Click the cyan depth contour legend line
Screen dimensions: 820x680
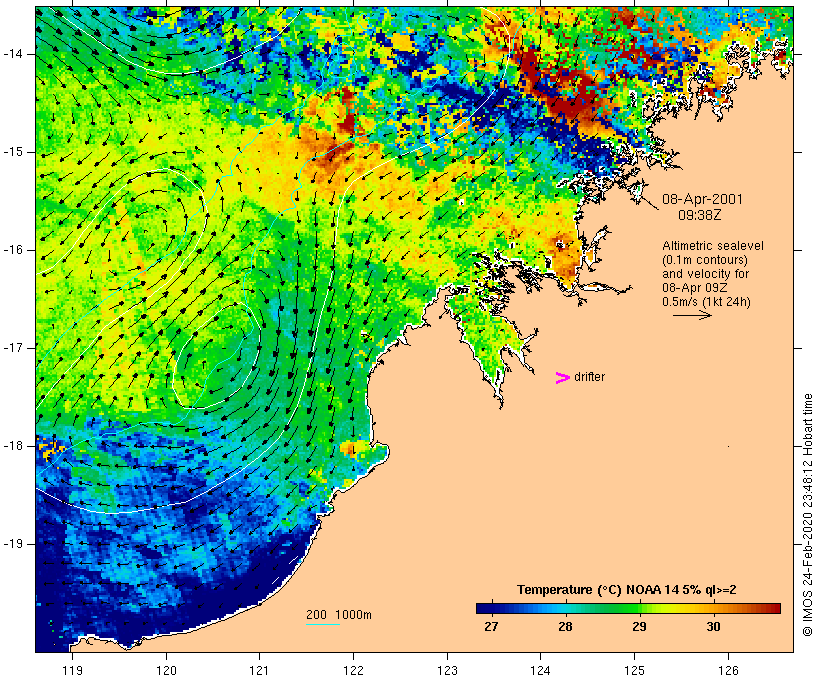click(x=323, y=624)
